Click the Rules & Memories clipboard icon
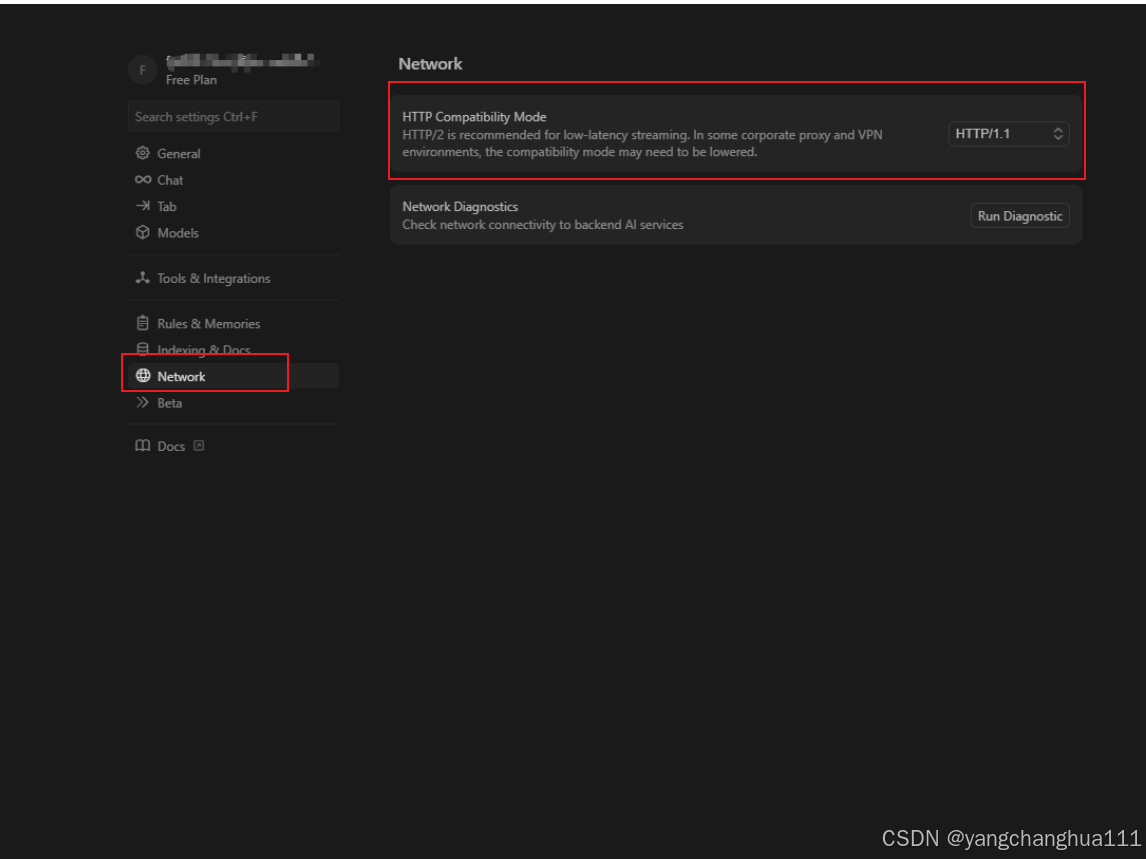Image resolution: width=1146 pixels, height=859 pixels. click(x=141, y=322)
